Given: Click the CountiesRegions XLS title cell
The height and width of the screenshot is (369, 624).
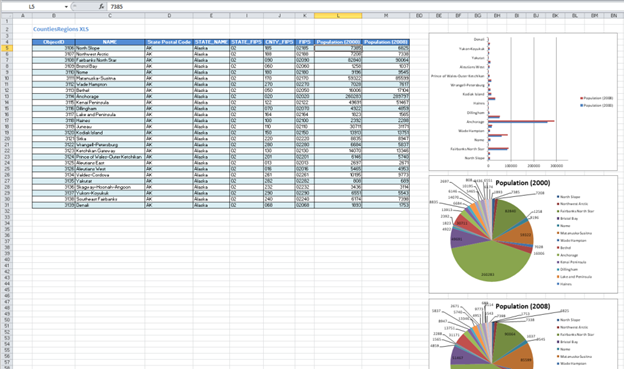Looking at the screenshot, I should (61, 29).
